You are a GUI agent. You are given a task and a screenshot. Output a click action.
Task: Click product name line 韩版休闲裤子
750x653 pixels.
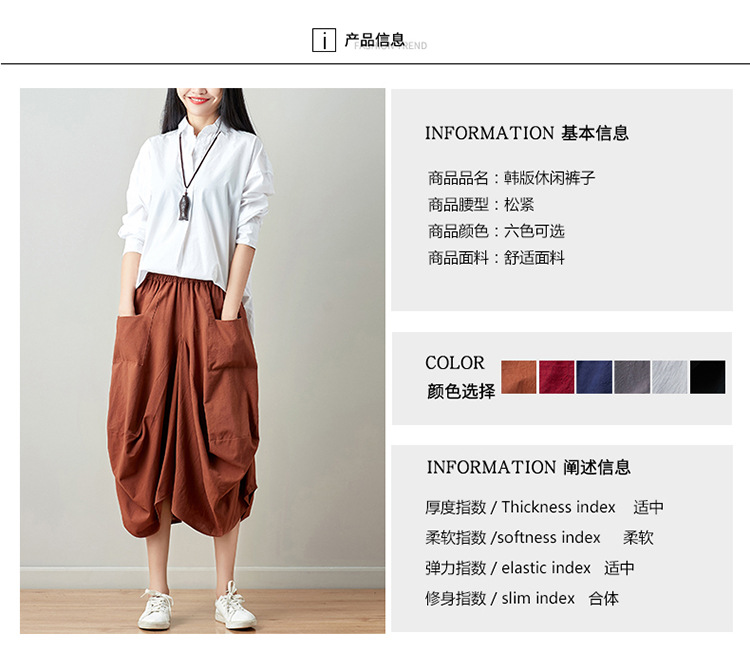tap(511, 178)
